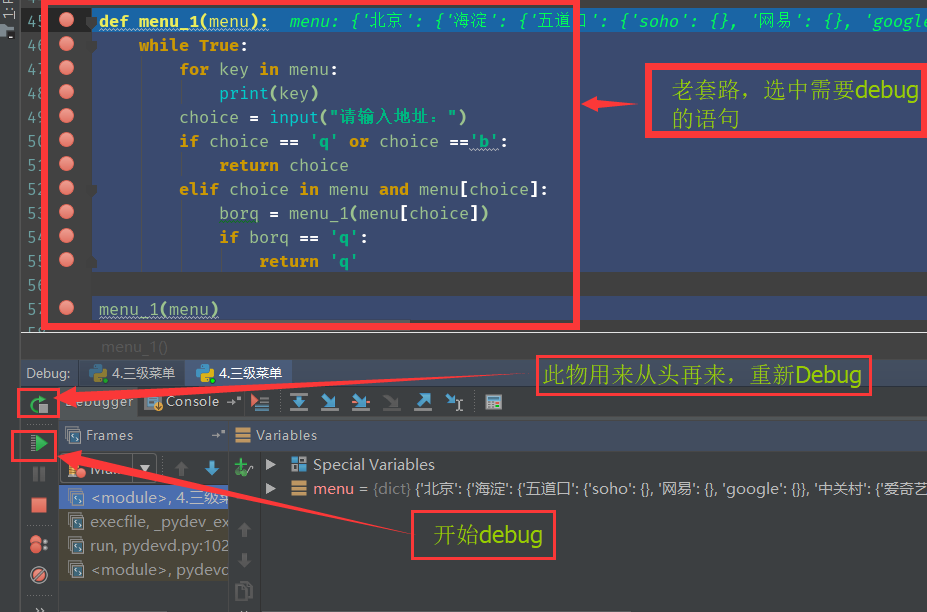
Task: Click the Variables panel title
Action: 286,435
